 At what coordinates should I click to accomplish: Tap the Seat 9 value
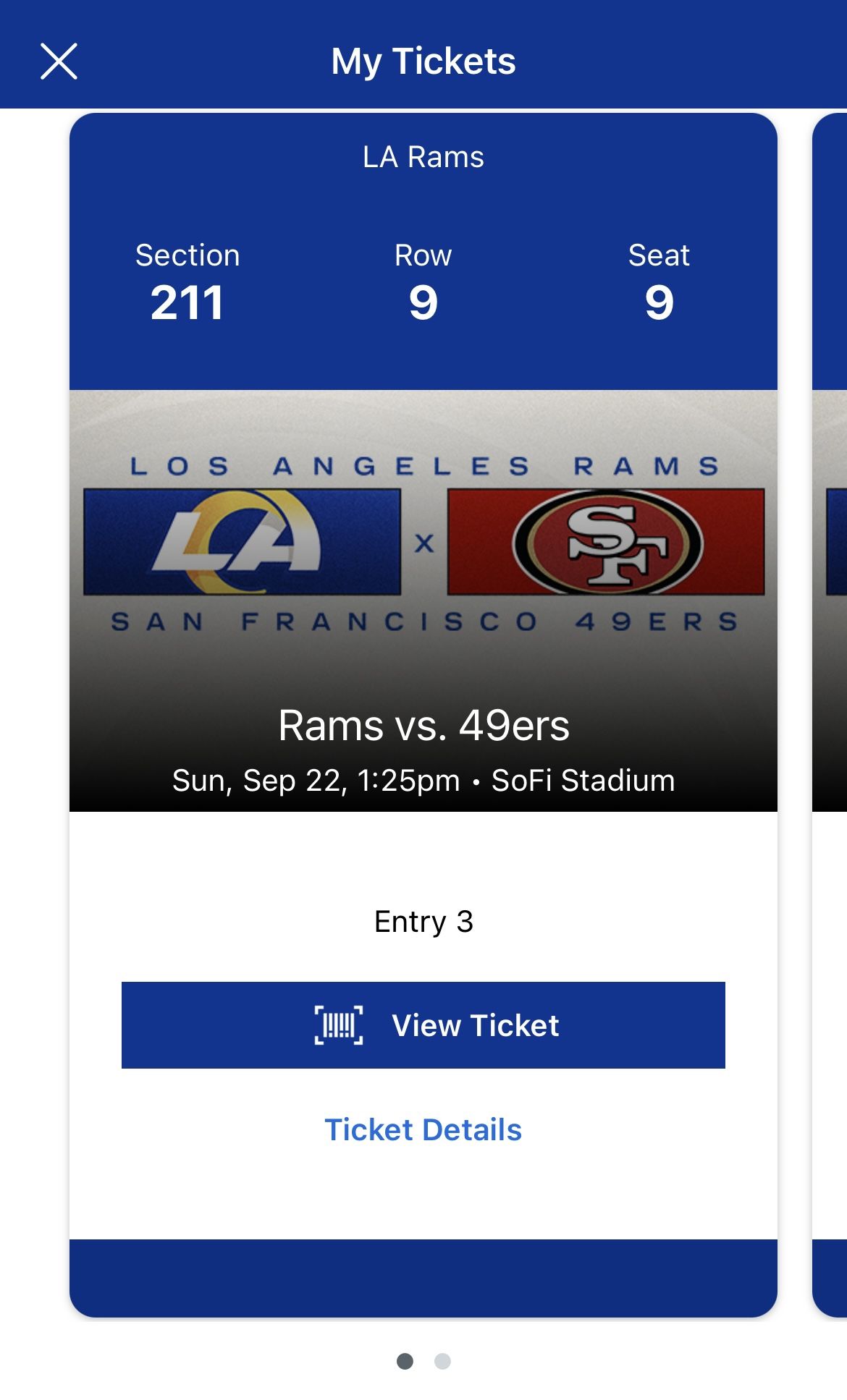659,302
